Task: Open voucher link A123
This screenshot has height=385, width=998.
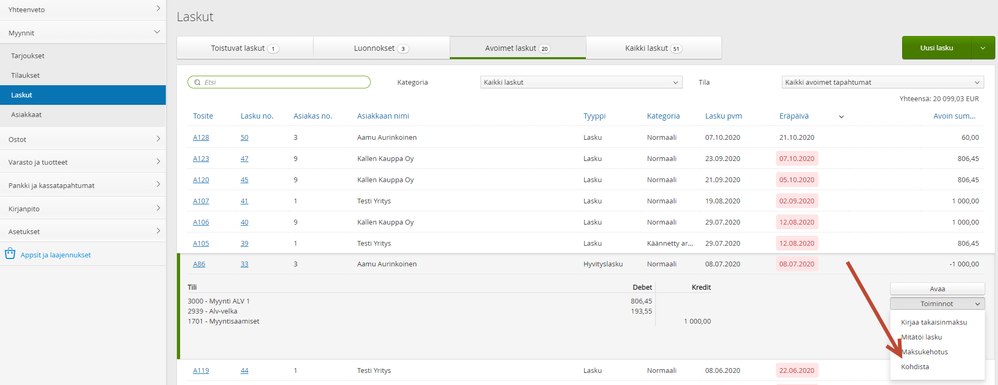Action: 201,158
